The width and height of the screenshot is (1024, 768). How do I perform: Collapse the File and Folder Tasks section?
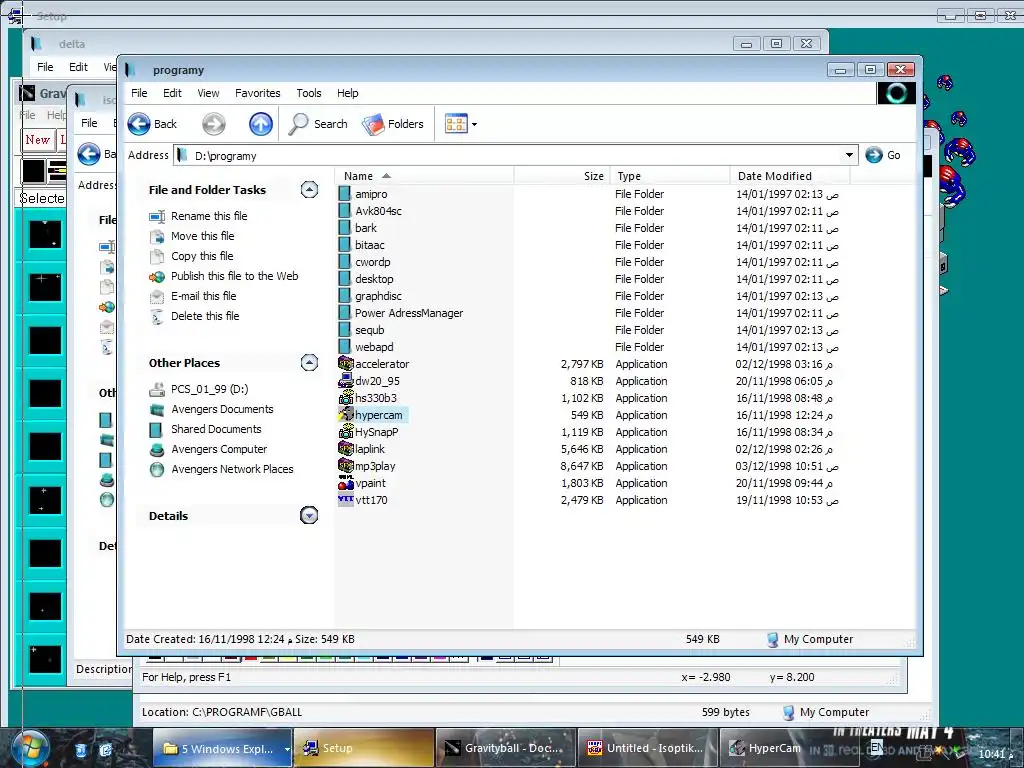pos(309,189)
